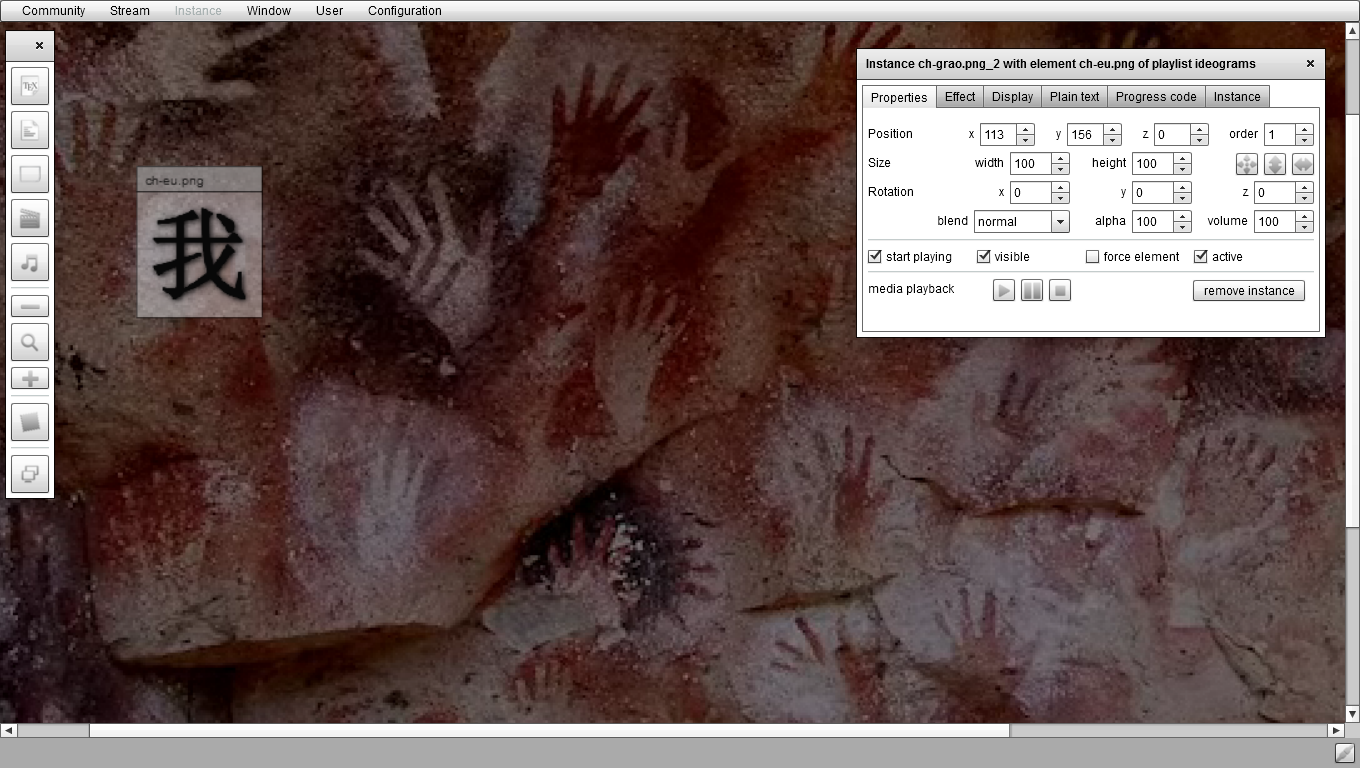Toggle the visible checkbox
Screen dimensions: 1360x768
[984, 256]
